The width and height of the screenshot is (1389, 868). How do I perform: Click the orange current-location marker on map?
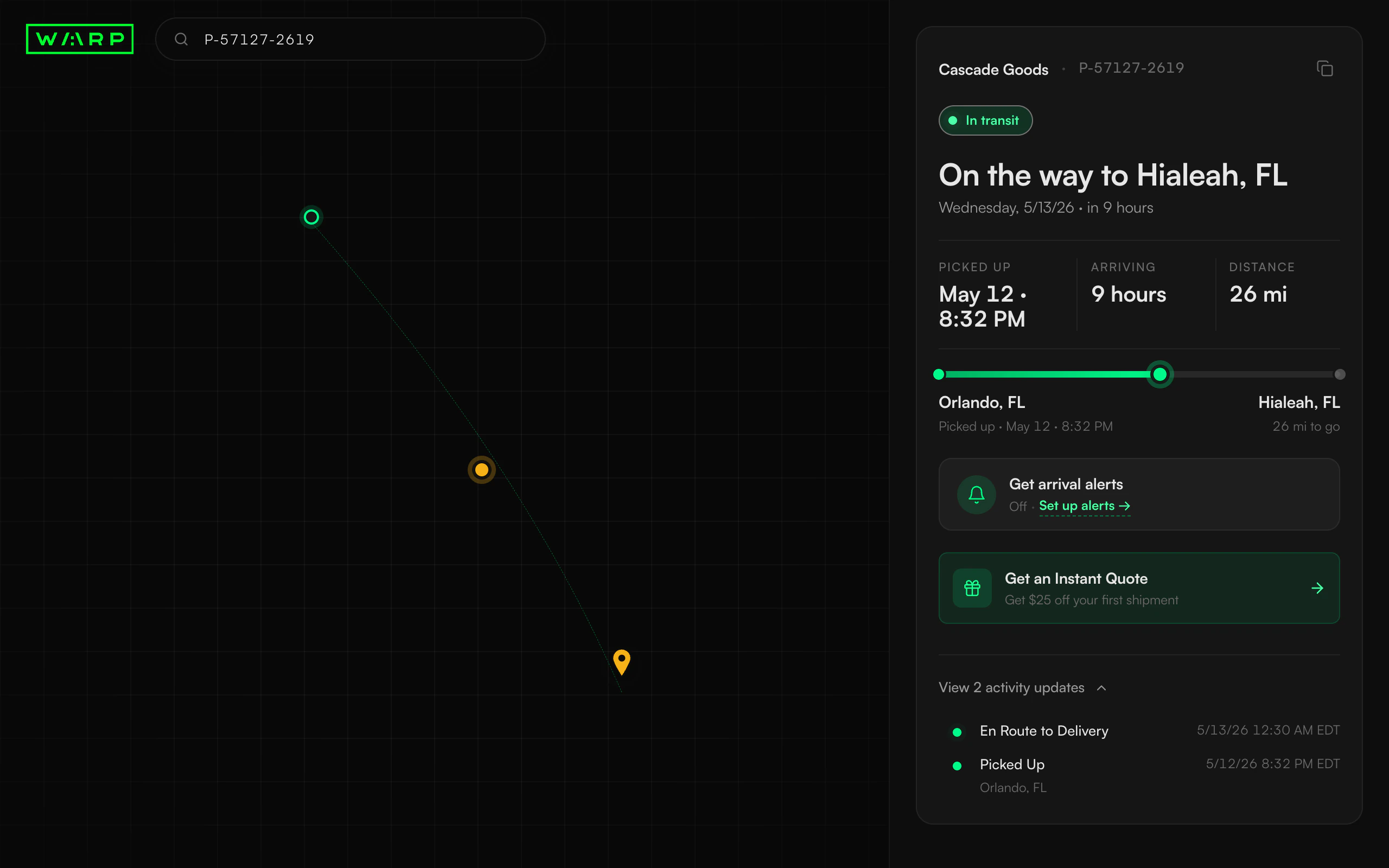click(482, 470)
